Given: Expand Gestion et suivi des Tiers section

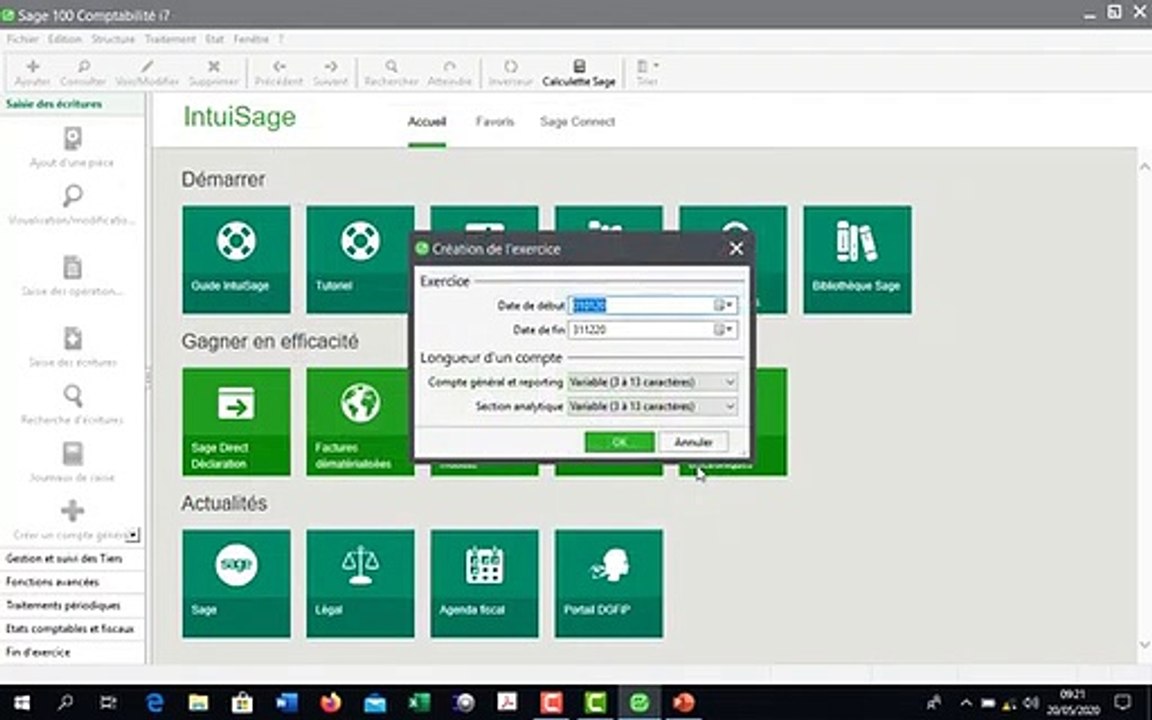Looking at the screenshot, I should pyautogui.click(x=72, y=558).
